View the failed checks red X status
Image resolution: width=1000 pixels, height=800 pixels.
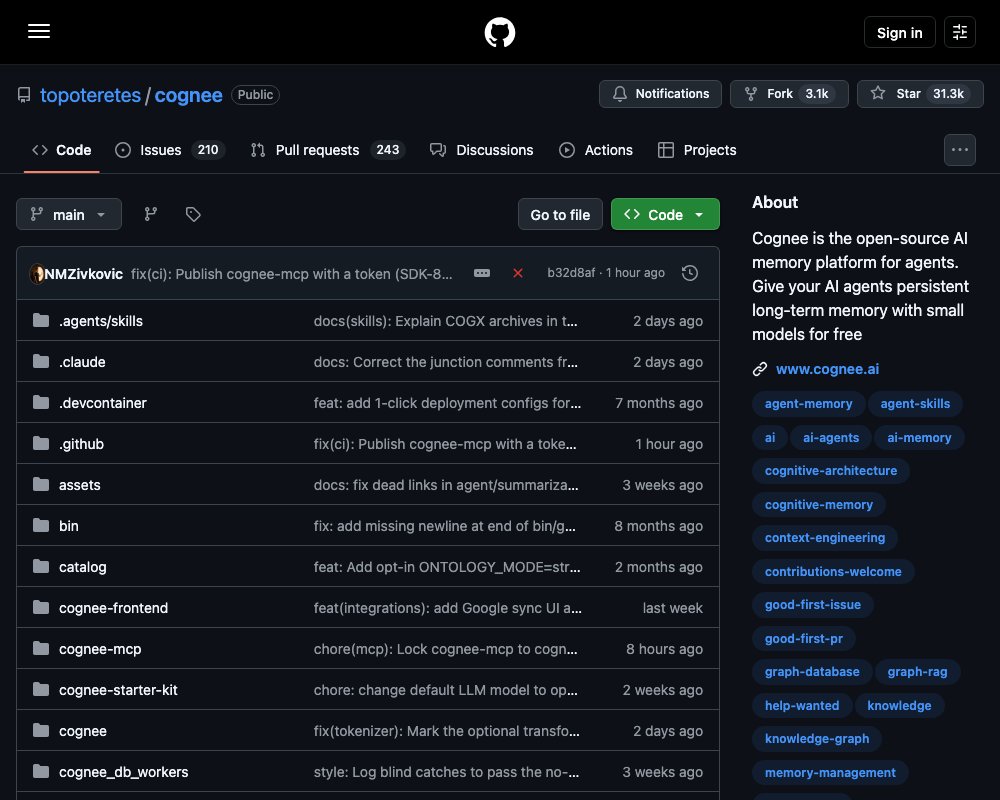(518, 273)
